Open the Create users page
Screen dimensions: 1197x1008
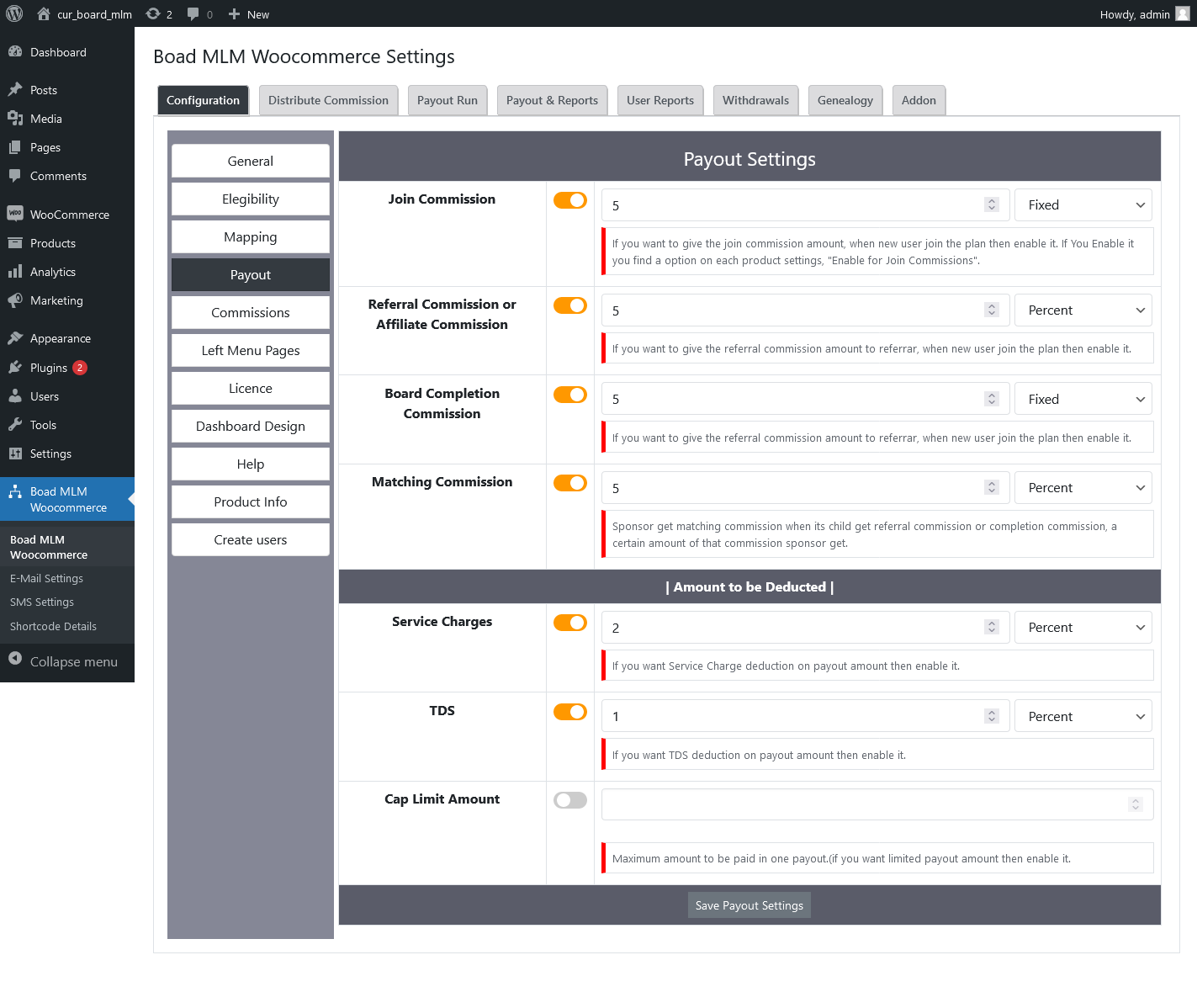pos(250,539)
